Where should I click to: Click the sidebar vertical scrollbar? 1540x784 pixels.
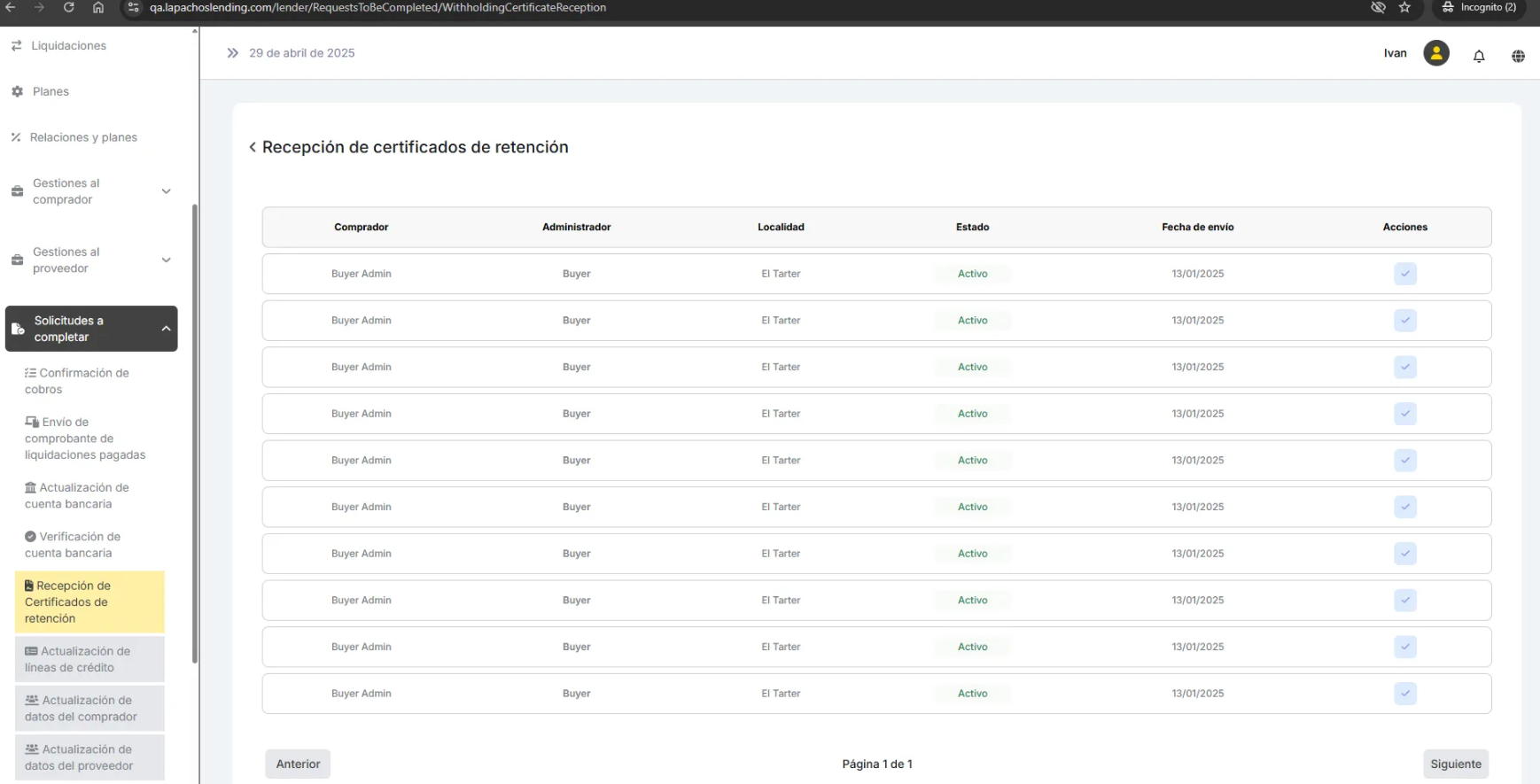pyautogui.click(x=195, y=432)
